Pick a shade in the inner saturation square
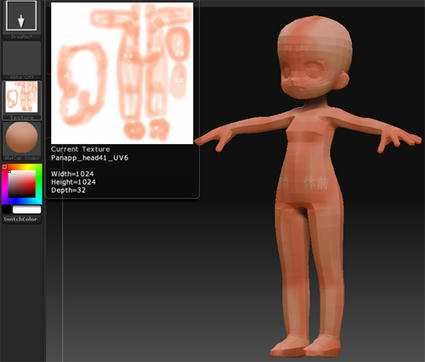The width and height of the screenshot is (425, 362). [x=22, y=184]
